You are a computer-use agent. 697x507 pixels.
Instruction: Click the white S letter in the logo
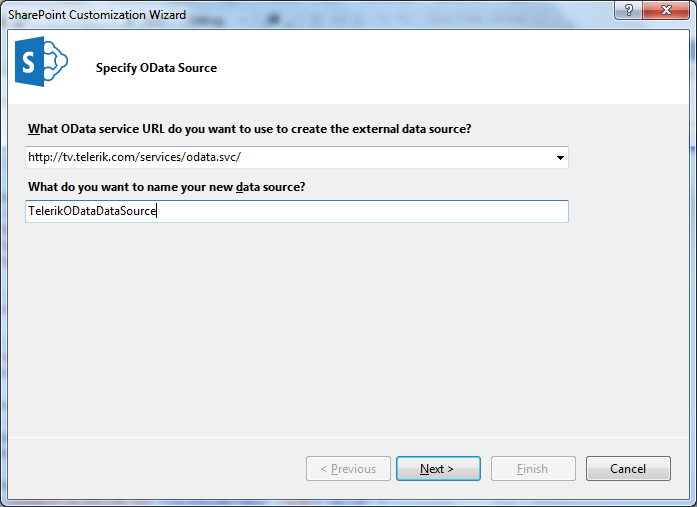(28, 62)
